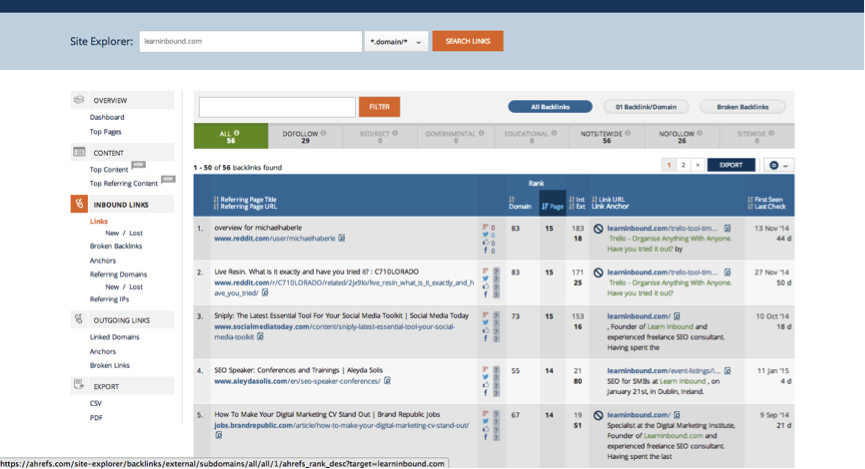The width and height of the screenshot is (865, 469).
Task: Open the *.domain/* mode dropdown
Action: coord(396,41)
